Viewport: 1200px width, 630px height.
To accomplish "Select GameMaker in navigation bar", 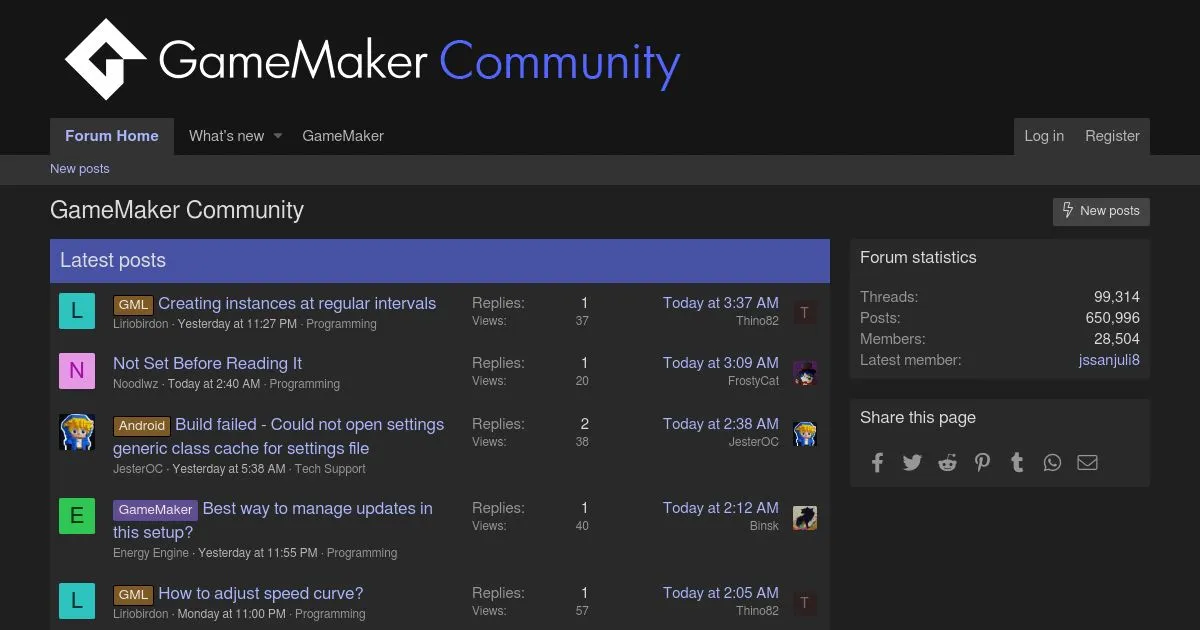I will pos(343,136).
